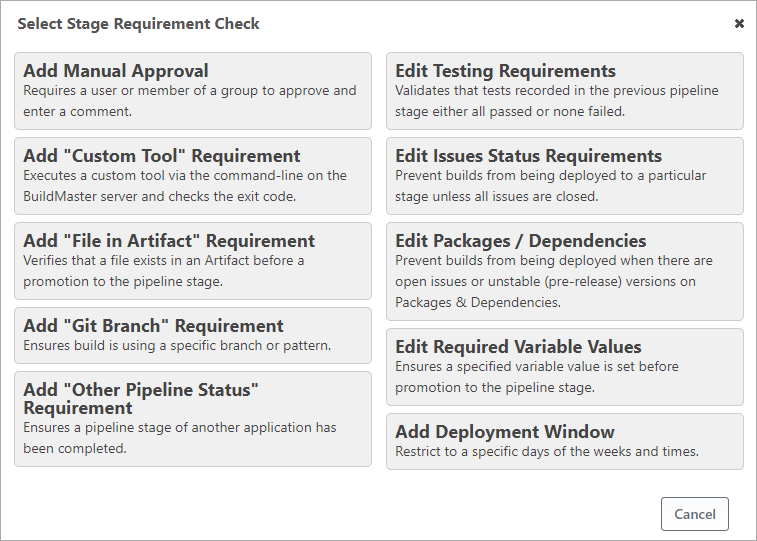Click description about approving and entering a comment

click(189, 101)
